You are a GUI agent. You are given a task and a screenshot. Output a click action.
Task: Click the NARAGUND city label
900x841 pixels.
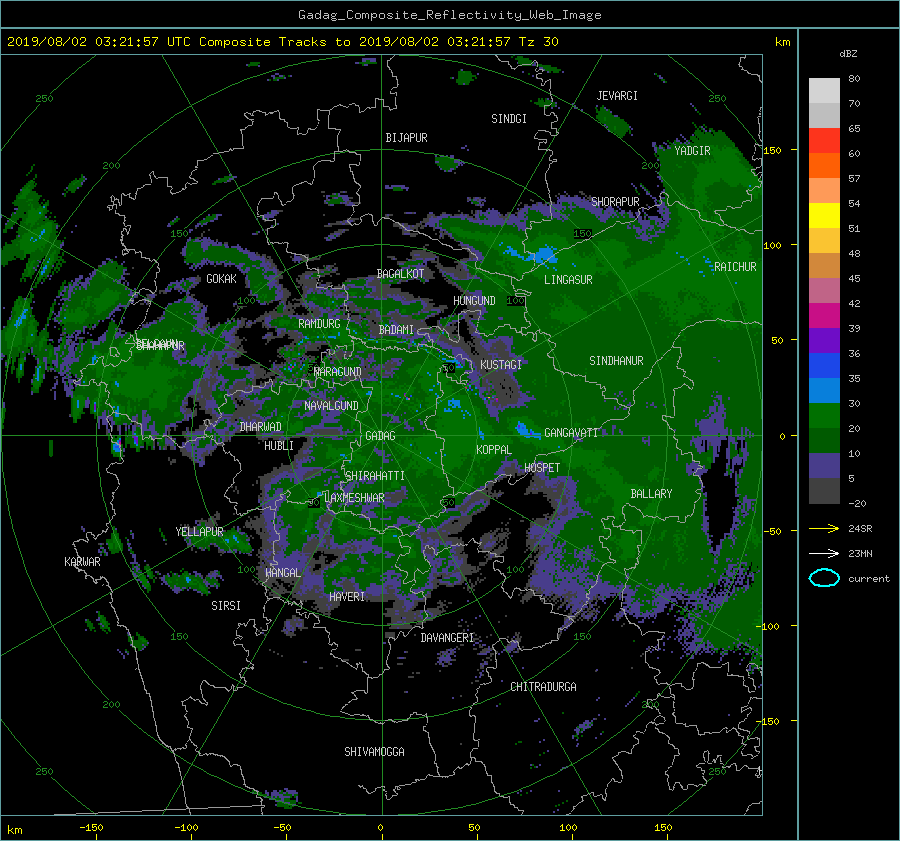338,372
